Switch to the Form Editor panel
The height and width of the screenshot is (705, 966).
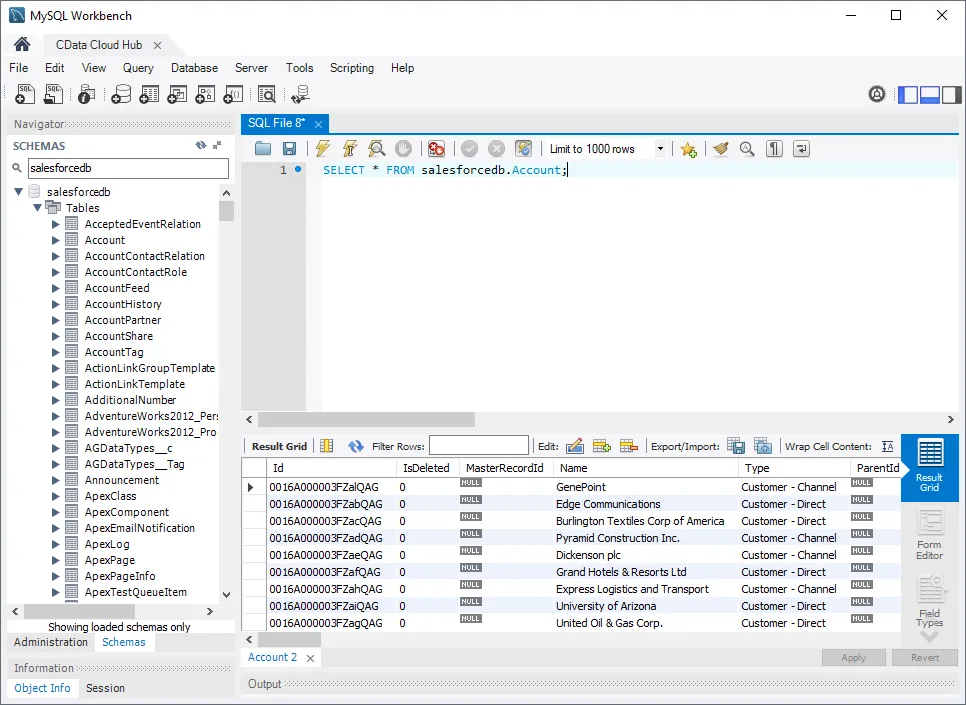930,530
